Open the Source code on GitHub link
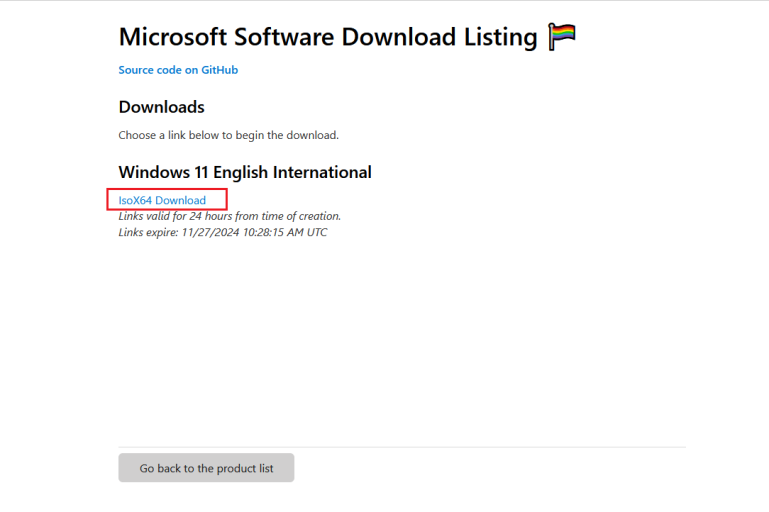The width and height of the screenshot is (769, 512). coord(178,70)
